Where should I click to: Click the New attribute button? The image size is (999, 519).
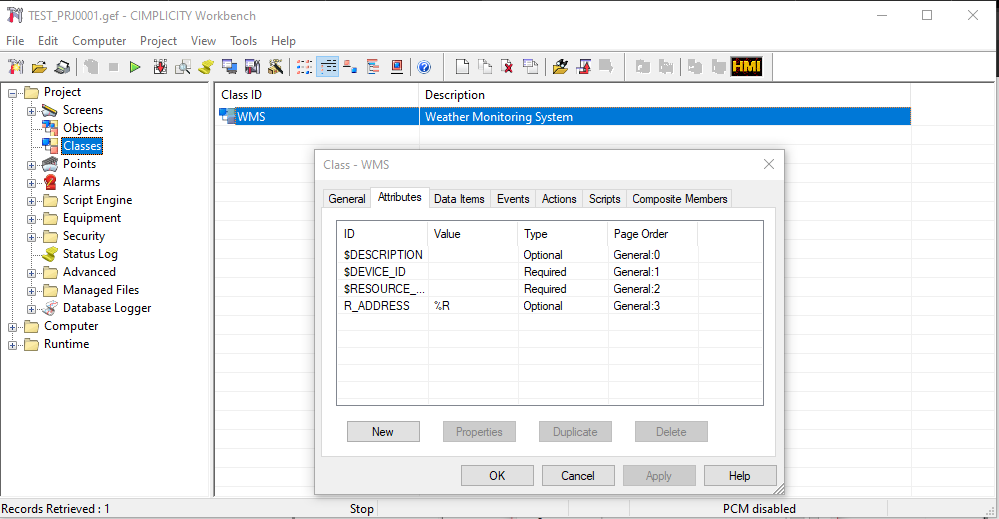(x=383, y=432)
